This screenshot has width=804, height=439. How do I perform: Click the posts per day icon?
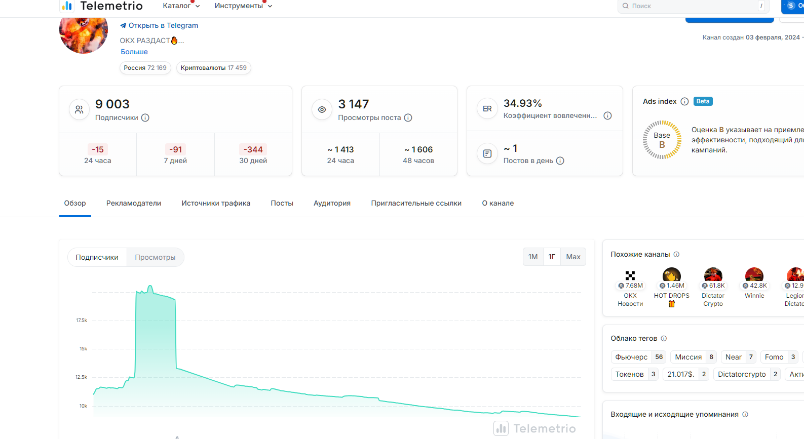coord(487,153)
